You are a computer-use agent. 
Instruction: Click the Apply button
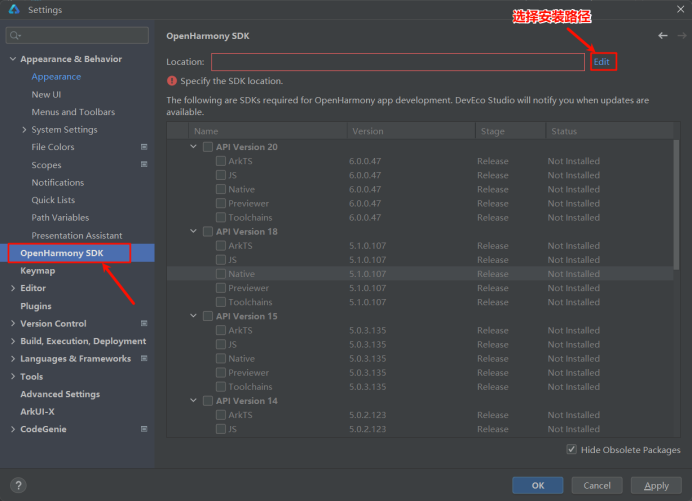(656, 486)
